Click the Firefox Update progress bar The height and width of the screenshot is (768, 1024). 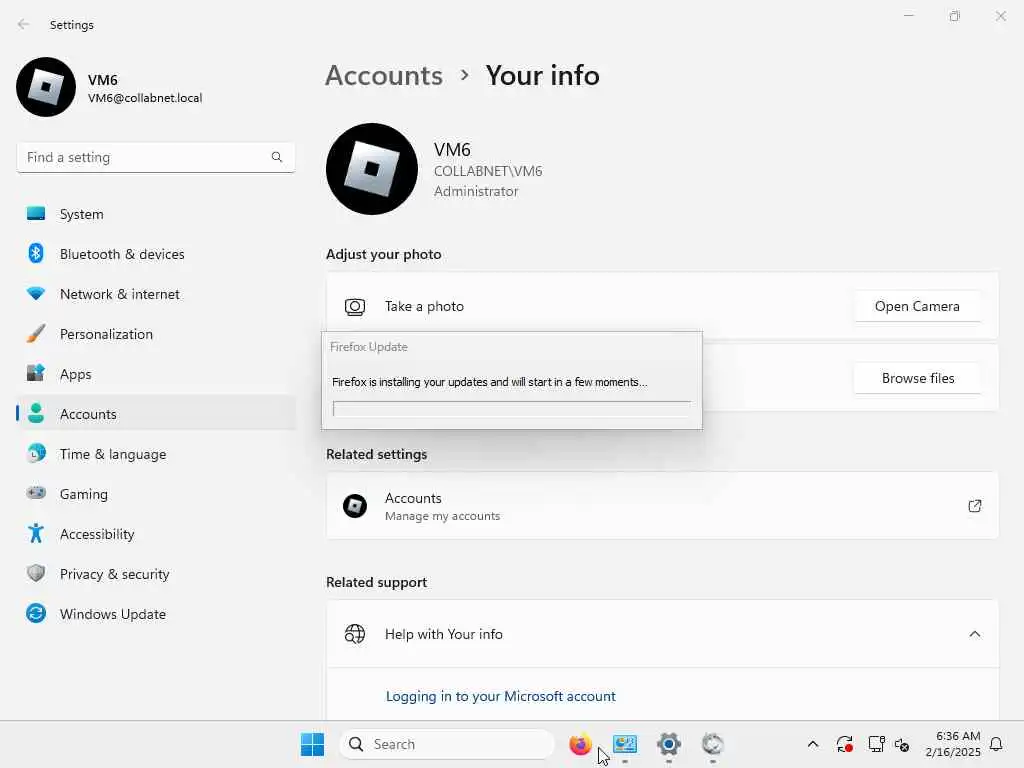(512, 409)
